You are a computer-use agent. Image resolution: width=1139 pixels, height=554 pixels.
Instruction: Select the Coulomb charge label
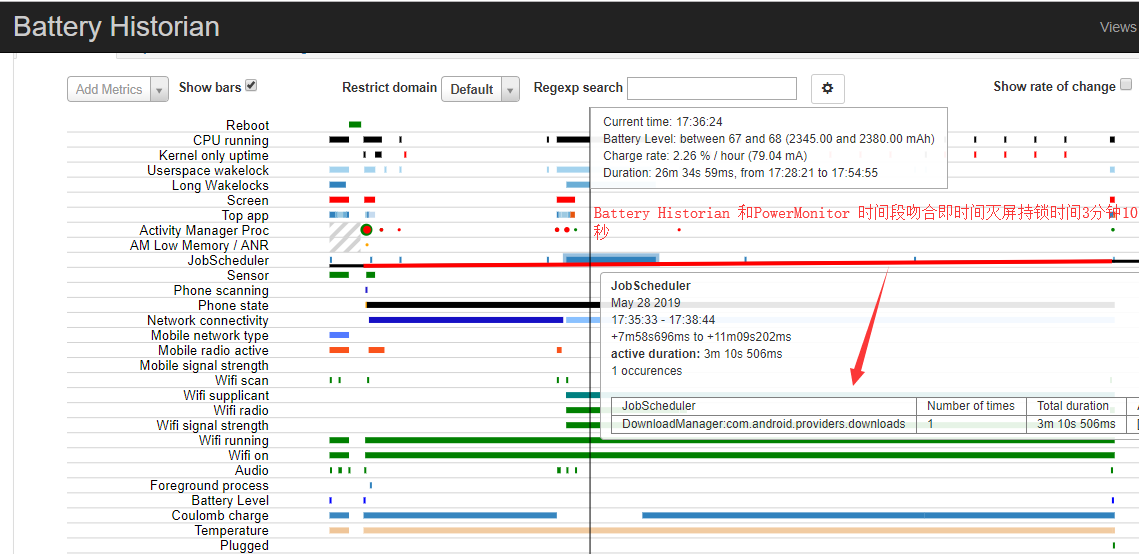pos(220,516)
